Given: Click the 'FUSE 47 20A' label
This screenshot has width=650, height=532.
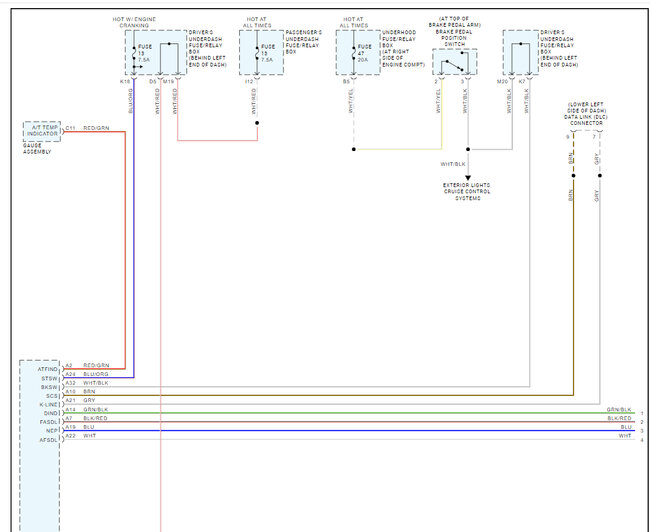Looking at the screenshot, I should point(365,53).
